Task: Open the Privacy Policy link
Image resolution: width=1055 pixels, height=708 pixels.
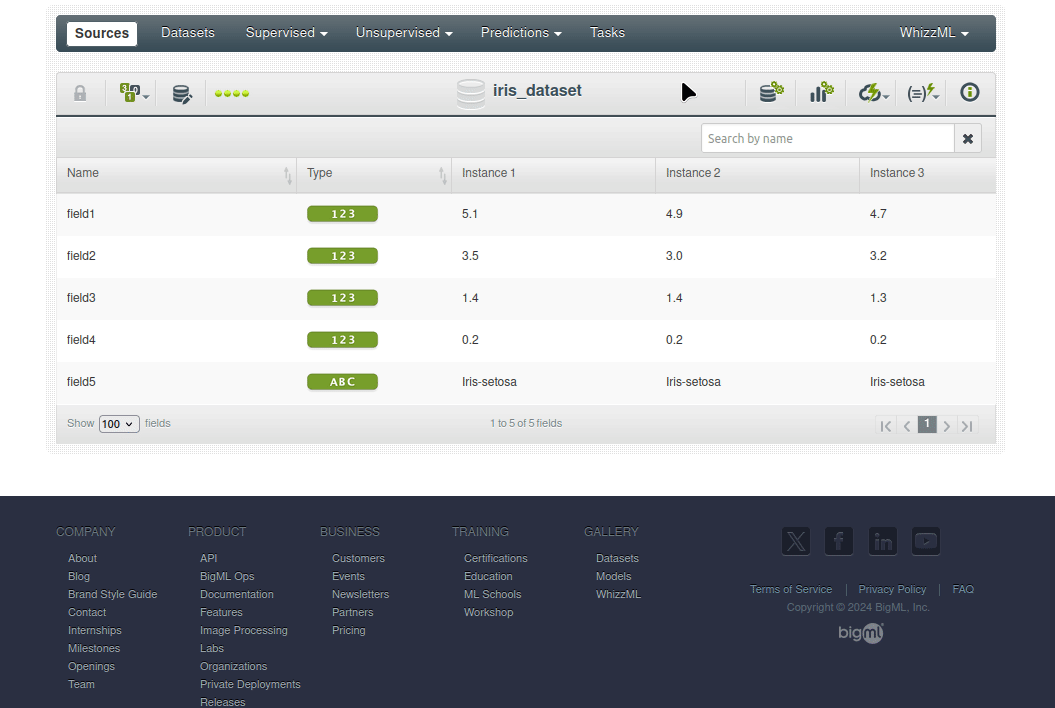Action: coord(892,590)
